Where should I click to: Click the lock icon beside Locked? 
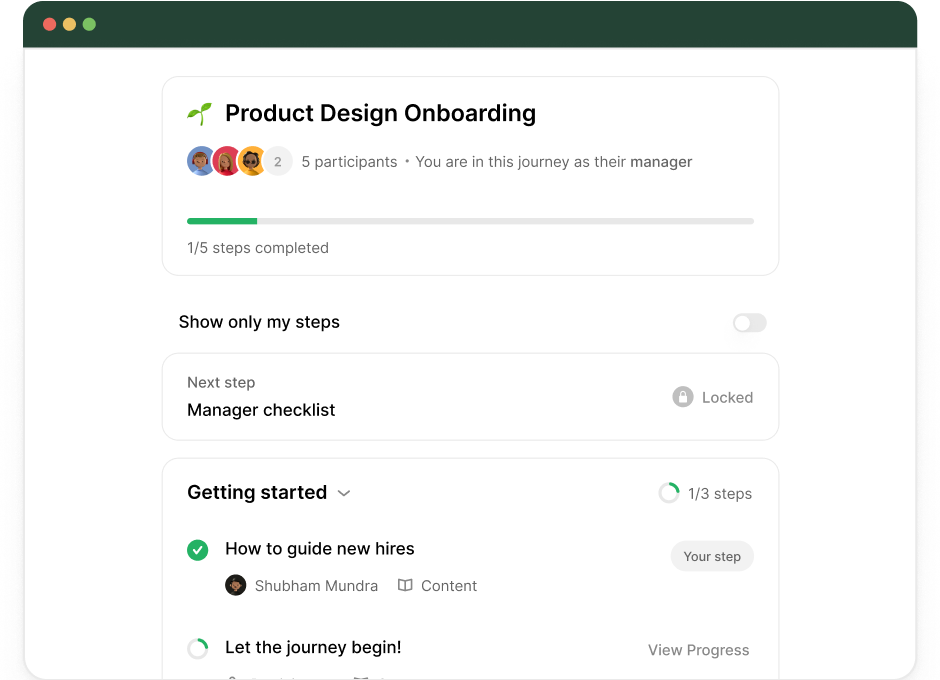click(x=683, y=397)
